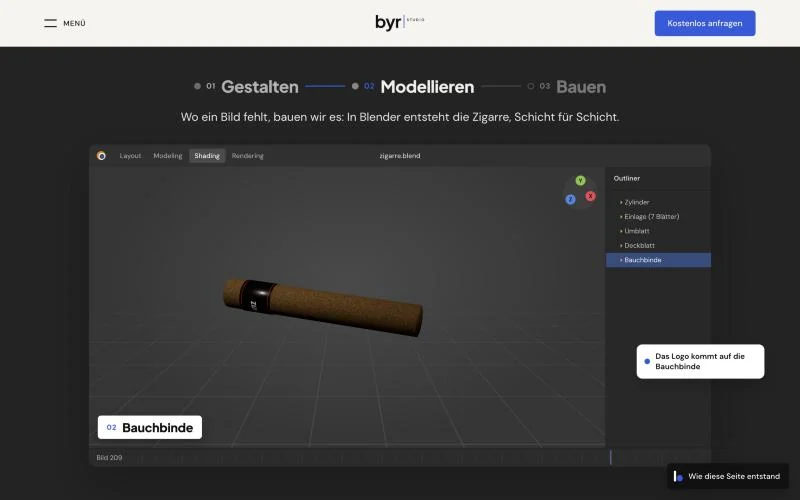Click the zigarre.blend file title
The image size is (800, 500).
pyautogui.click(x=400, y=156)
